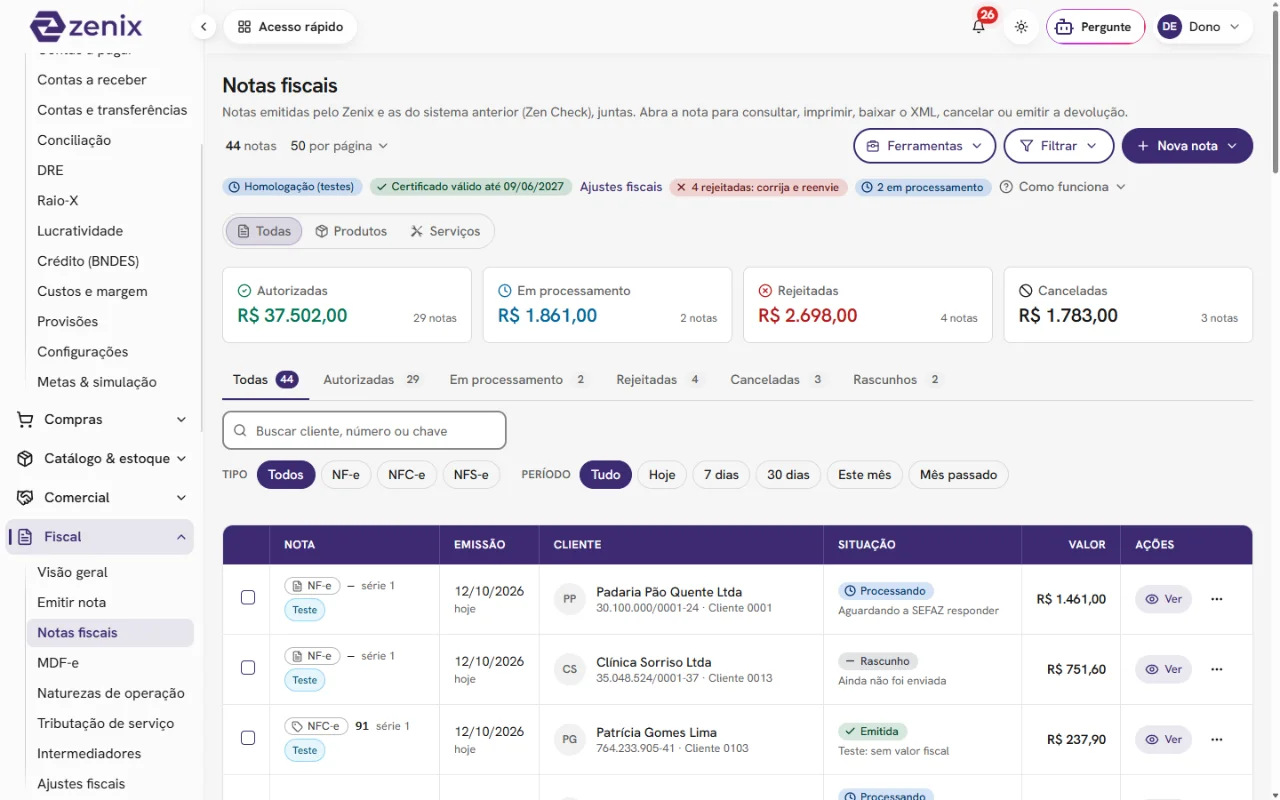The height and width of the screenshot is (800, 1280).
Task: Expand the Como funciona explanation
Action: [1062, 187]
